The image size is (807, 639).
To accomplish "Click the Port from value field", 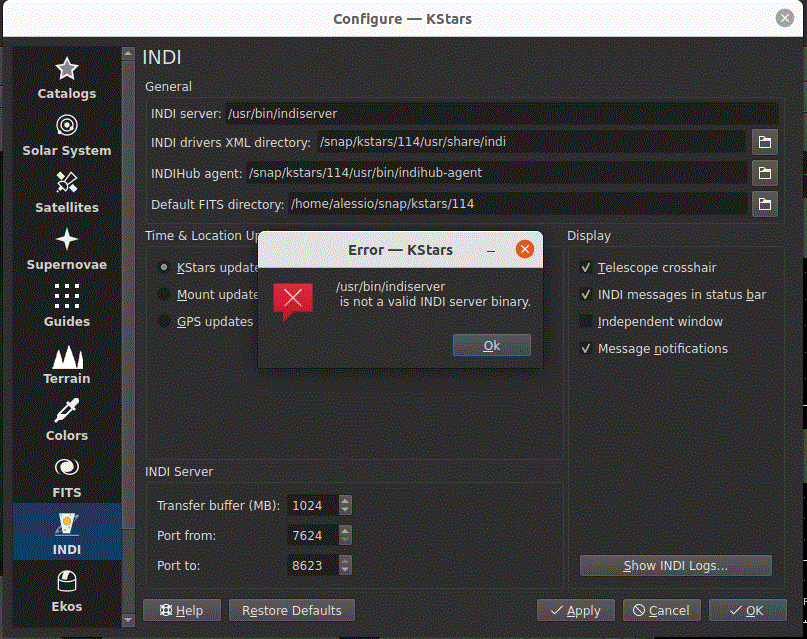I will tap(313, 535).
